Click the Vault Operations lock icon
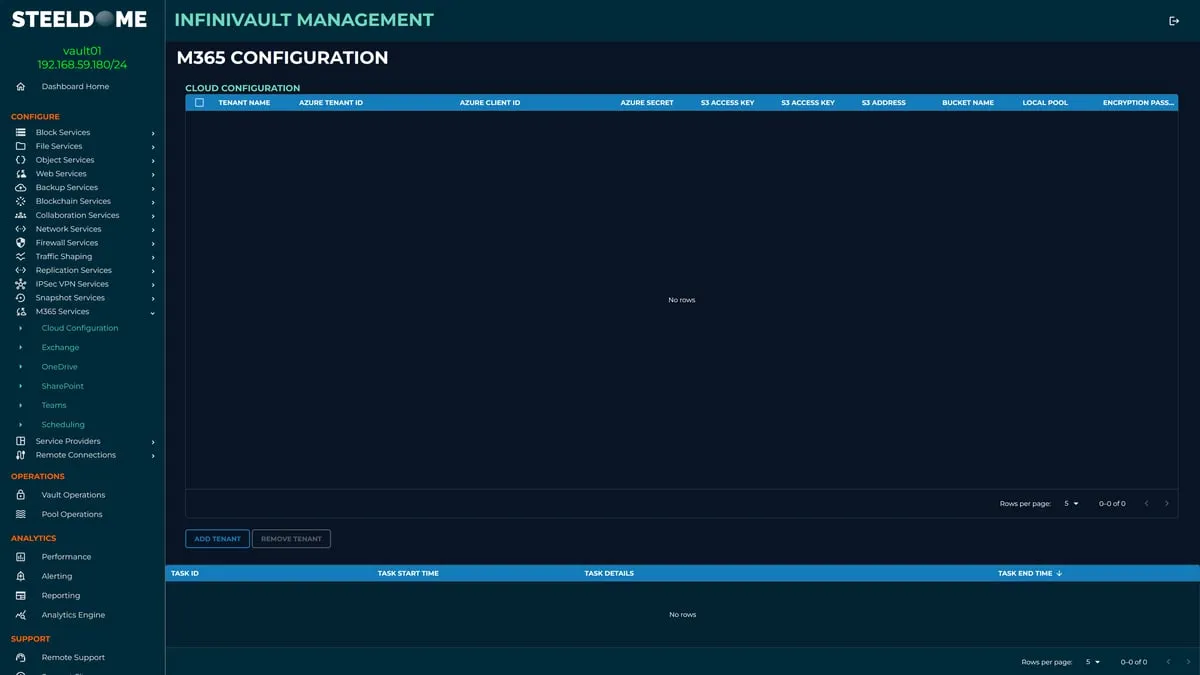The height and width of the screenshot is (675, 1200). pos(22,494)
